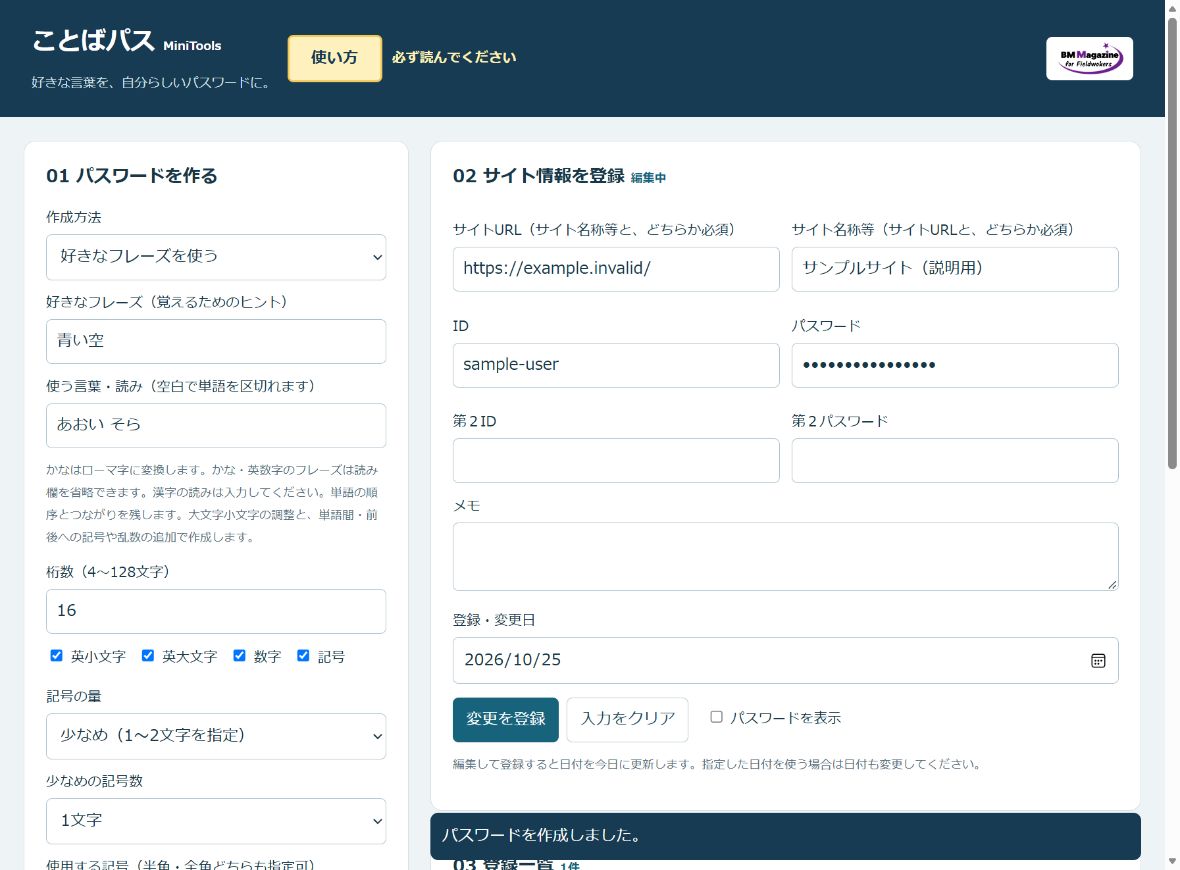The width and height of the screenshot is (1180, 870).
Task: Open the 記号の量 dropdown
Action: coord(216,736)
